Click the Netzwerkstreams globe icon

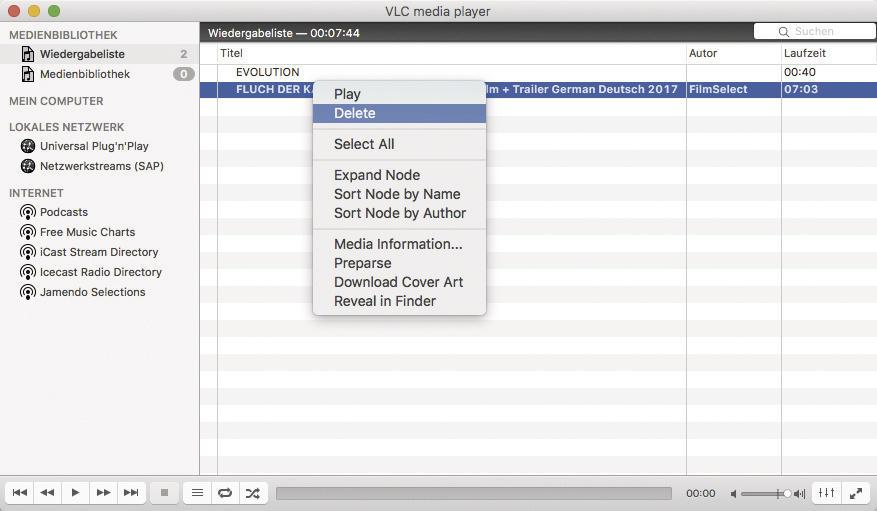27,167
